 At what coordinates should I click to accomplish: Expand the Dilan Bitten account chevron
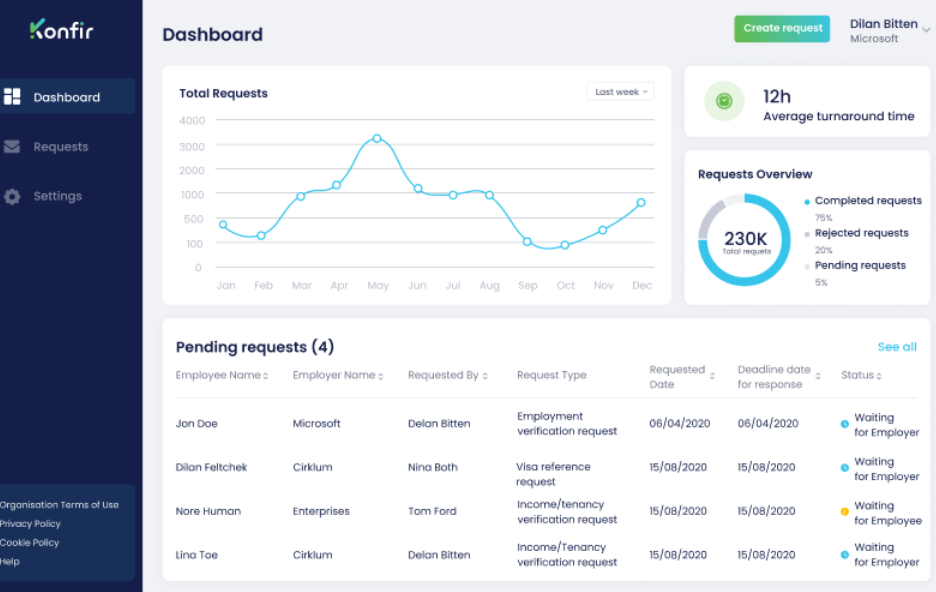point(926,29)
